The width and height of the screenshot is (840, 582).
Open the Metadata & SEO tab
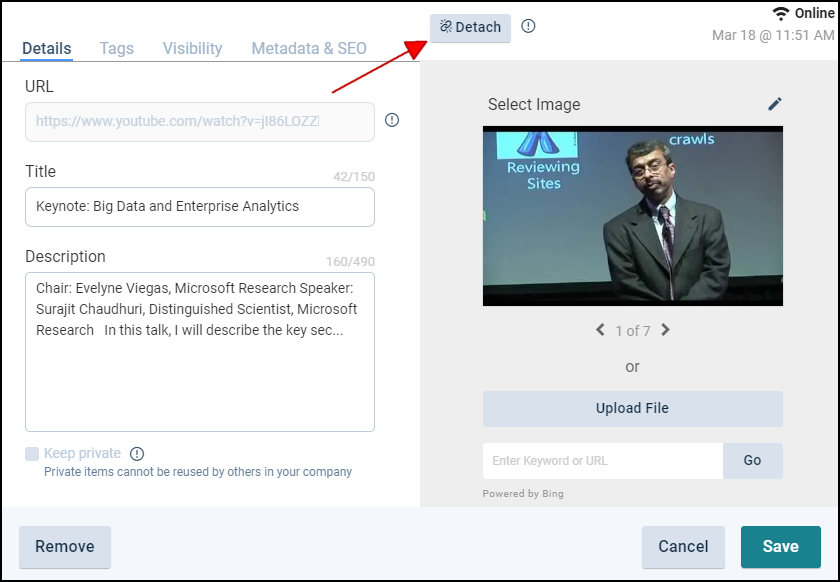point(309,48)
